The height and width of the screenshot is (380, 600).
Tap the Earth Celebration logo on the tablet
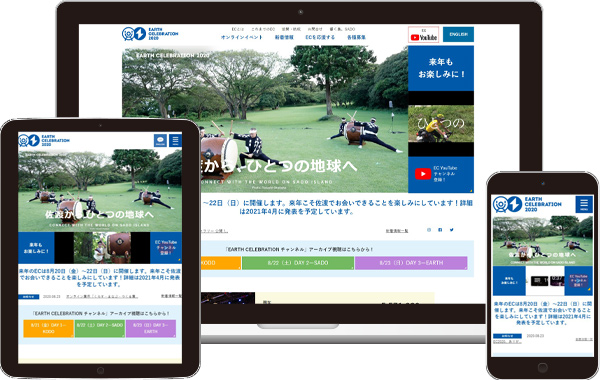[44, 140]
